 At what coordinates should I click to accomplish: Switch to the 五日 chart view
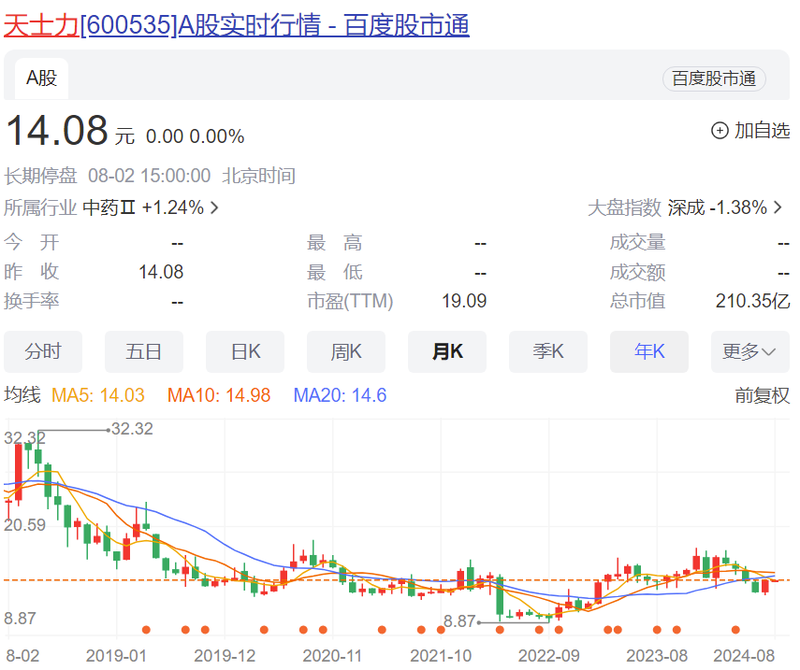pyautogui.click(x=143, y=352)
